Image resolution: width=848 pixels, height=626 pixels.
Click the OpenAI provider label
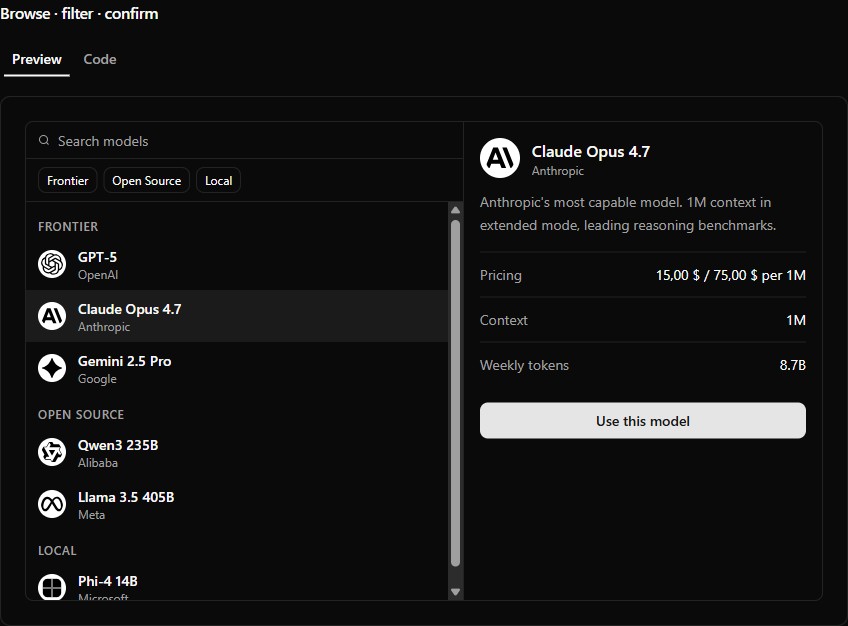click(x=98, y=275)
